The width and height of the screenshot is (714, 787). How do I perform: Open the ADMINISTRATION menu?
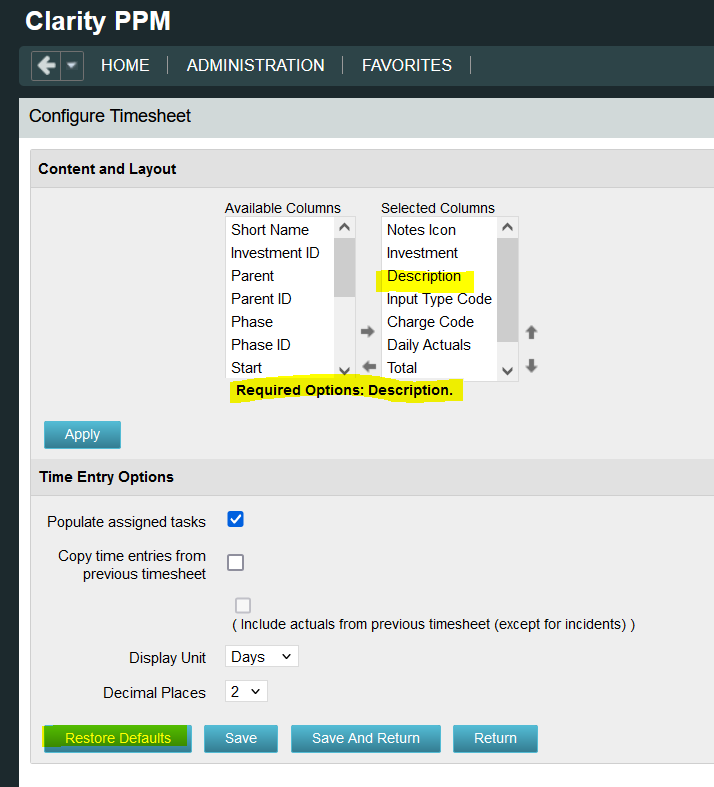255,65
